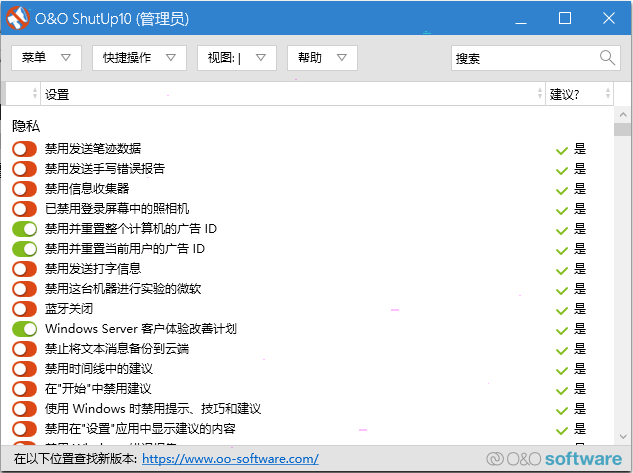Open the 视图 dropdown
Screen dimensions: 633x473
click(x=237, y=58)
